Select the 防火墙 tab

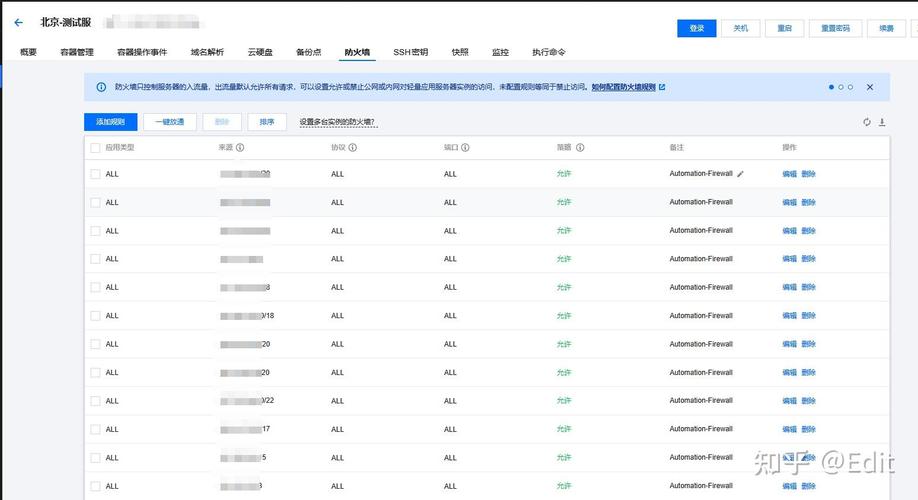tap(357, 52)
